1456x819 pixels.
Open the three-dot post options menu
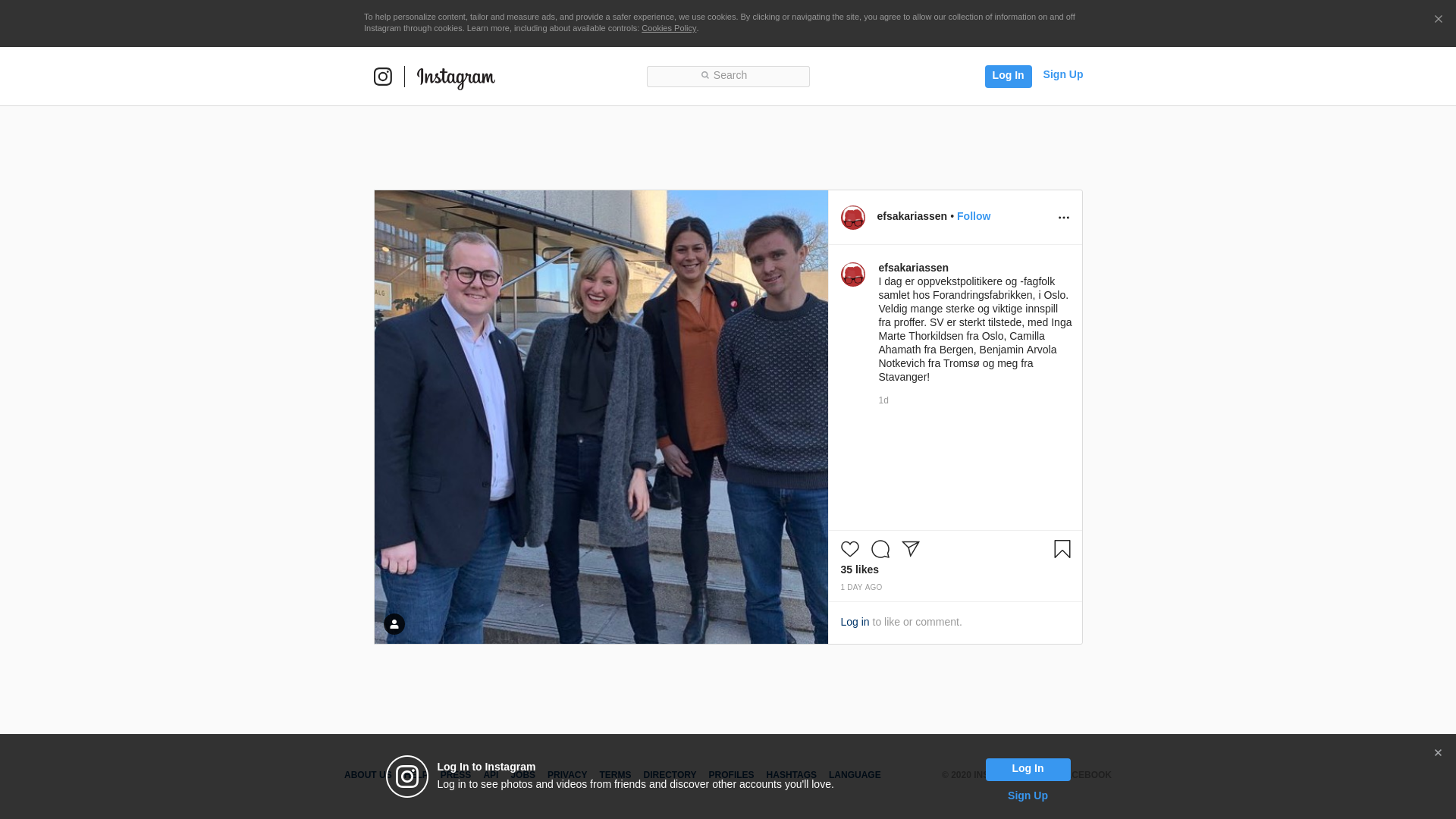[1064, 218]
